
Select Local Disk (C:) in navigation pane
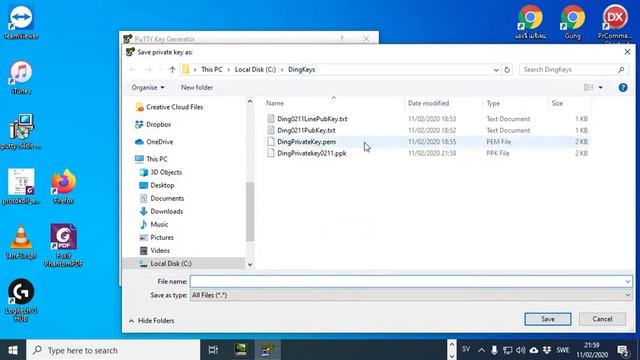point(171,264)
